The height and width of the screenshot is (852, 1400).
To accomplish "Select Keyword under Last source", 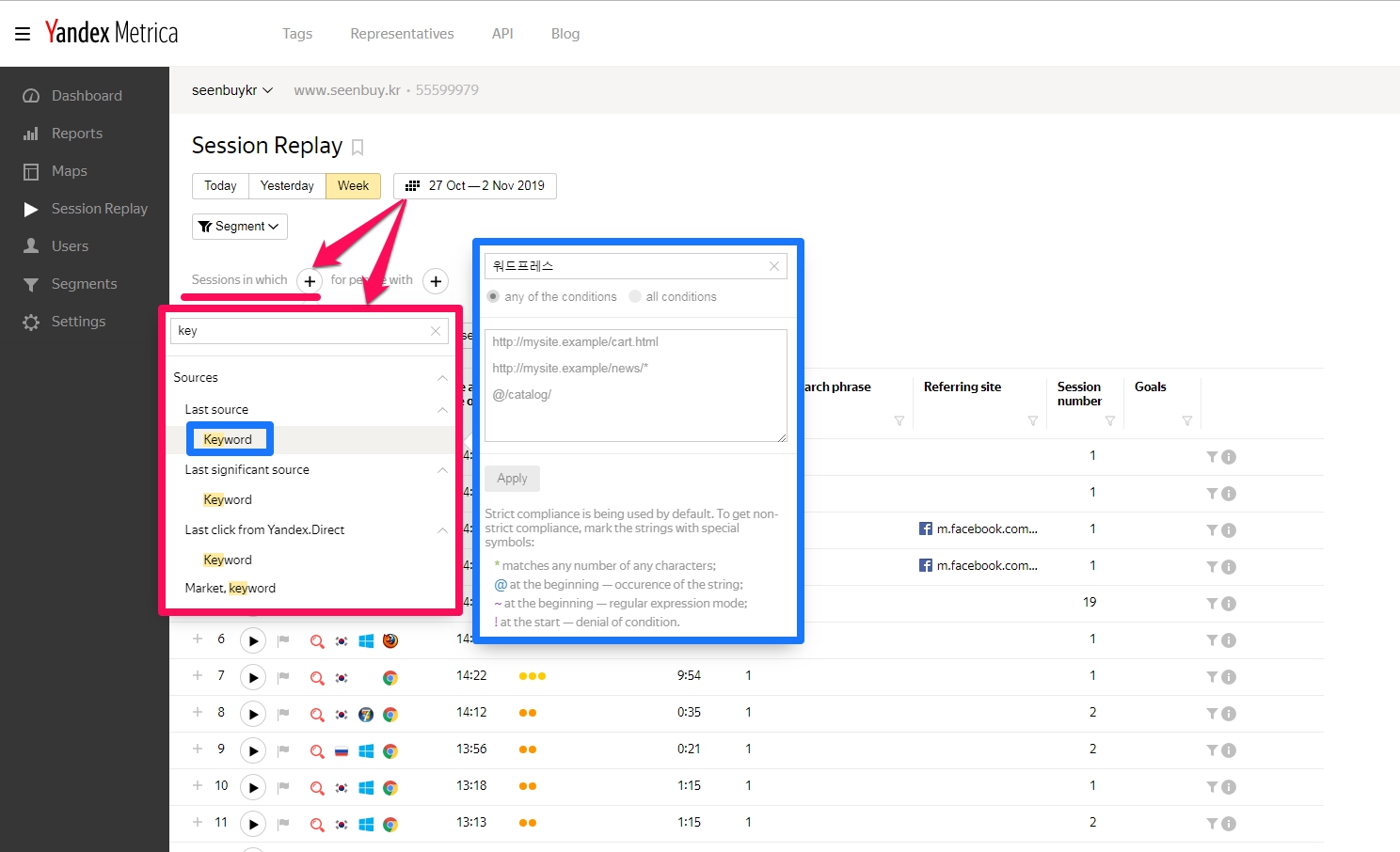I will pyautogui.click(x=228, y=440).
